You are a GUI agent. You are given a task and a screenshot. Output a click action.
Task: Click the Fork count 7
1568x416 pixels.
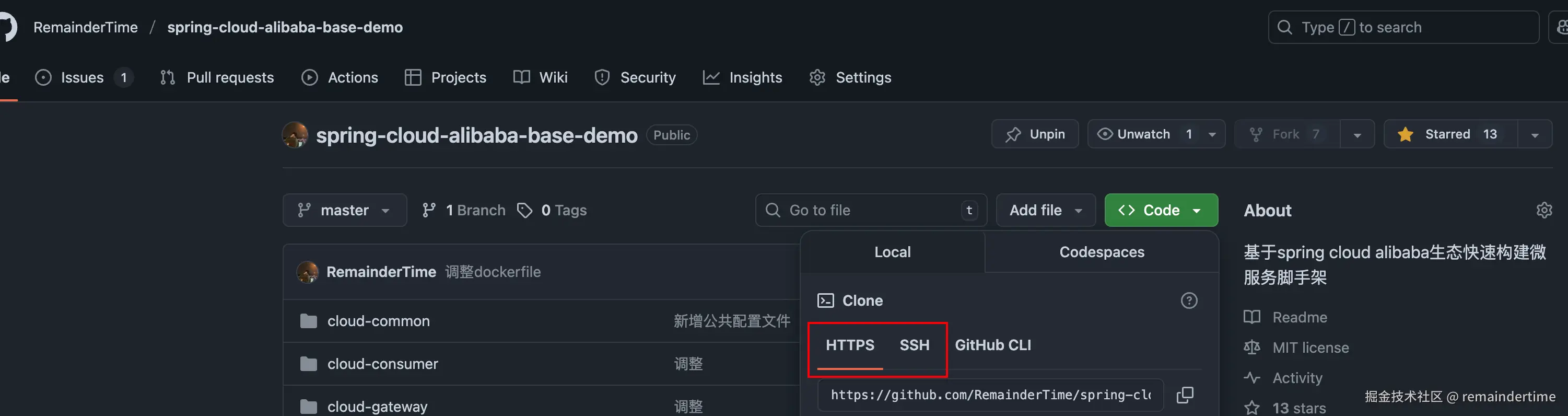coord(1315,134)
